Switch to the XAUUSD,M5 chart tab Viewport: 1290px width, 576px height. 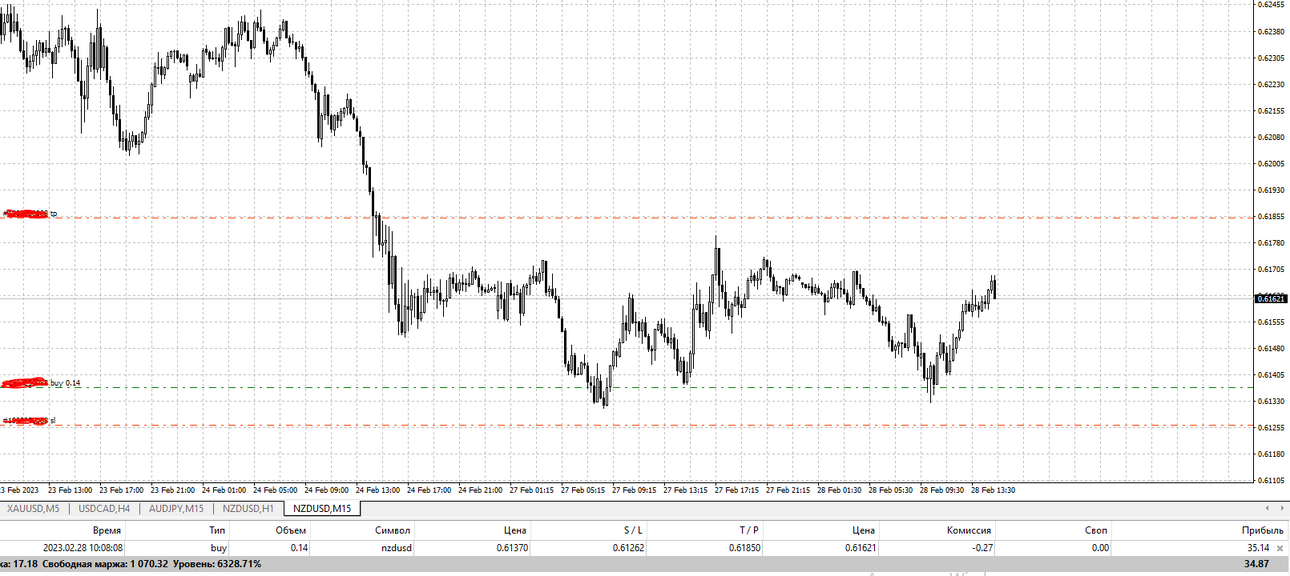pos(33,509)
